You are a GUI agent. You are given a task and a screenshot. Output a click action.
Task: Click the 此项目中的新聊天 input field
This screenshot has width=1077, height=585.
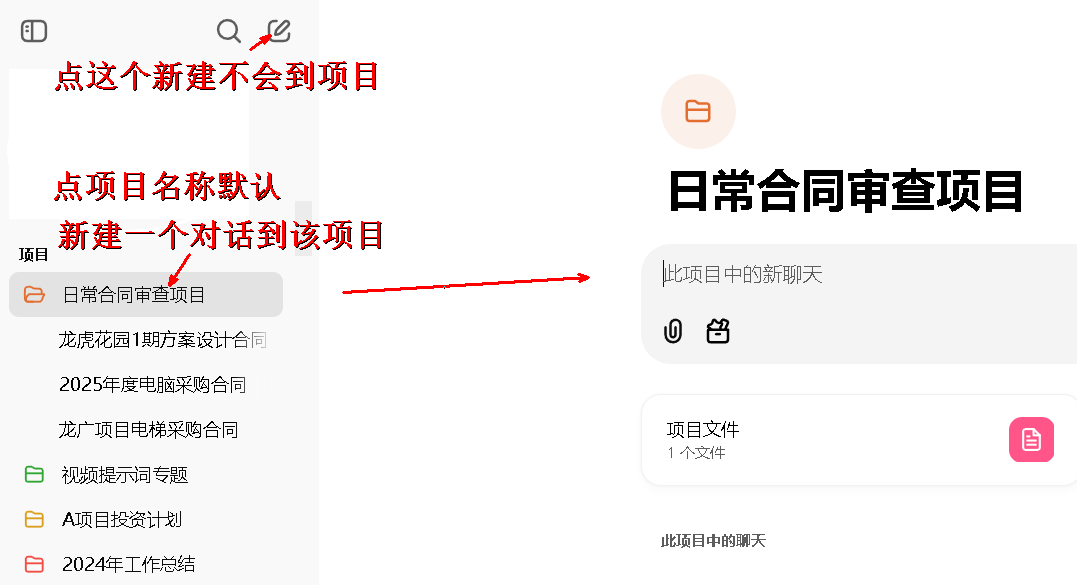tap(859, 275)
